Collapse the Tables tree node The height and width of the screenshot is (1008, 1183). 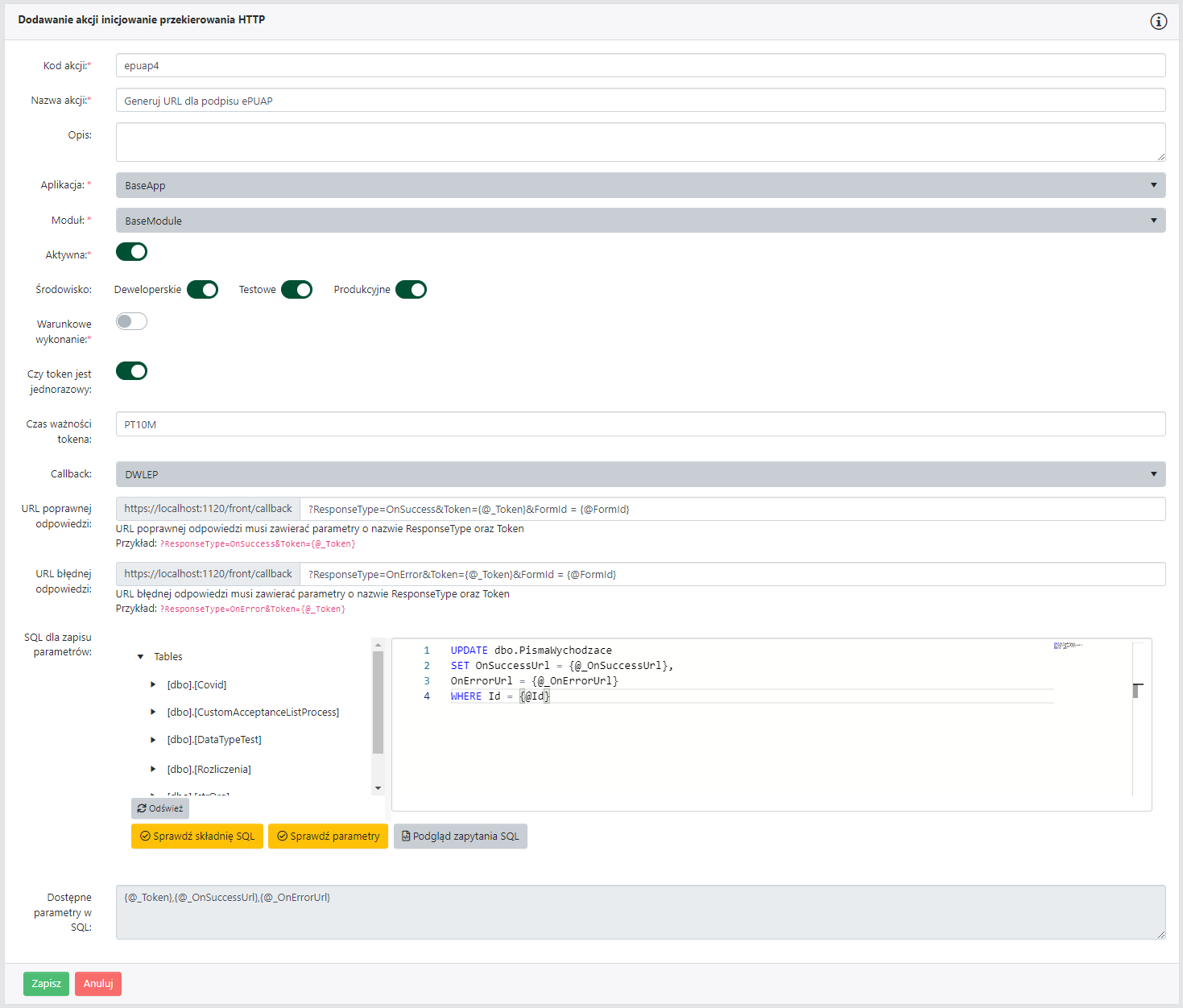[141, 657]
